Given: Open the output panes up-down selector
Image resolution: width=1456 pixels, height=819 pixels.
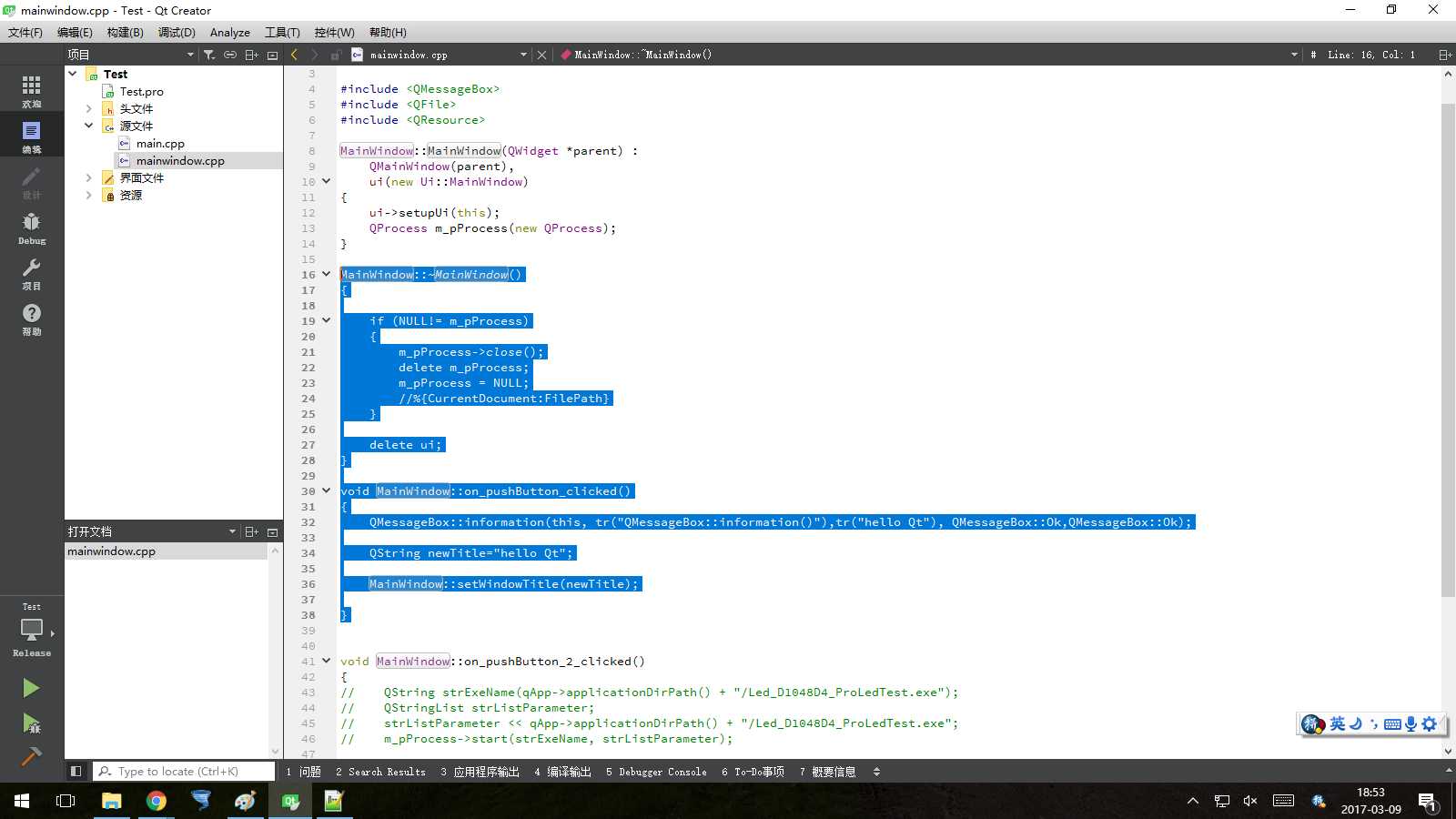Looking at the screenshot, I should (876, 772).
